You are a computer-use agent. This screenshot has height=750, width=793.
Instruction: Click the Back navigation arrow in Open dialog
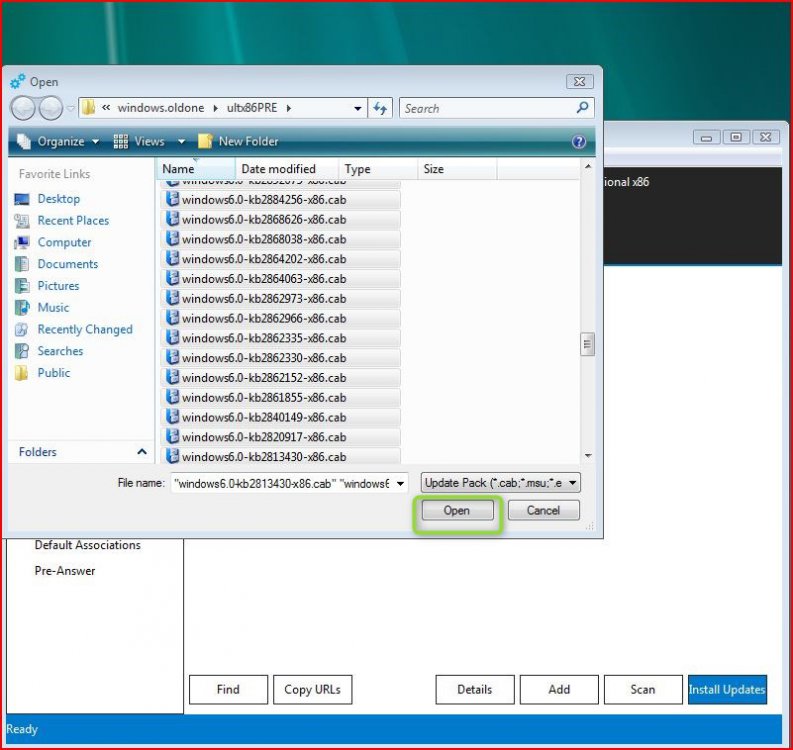coord(23,108)
